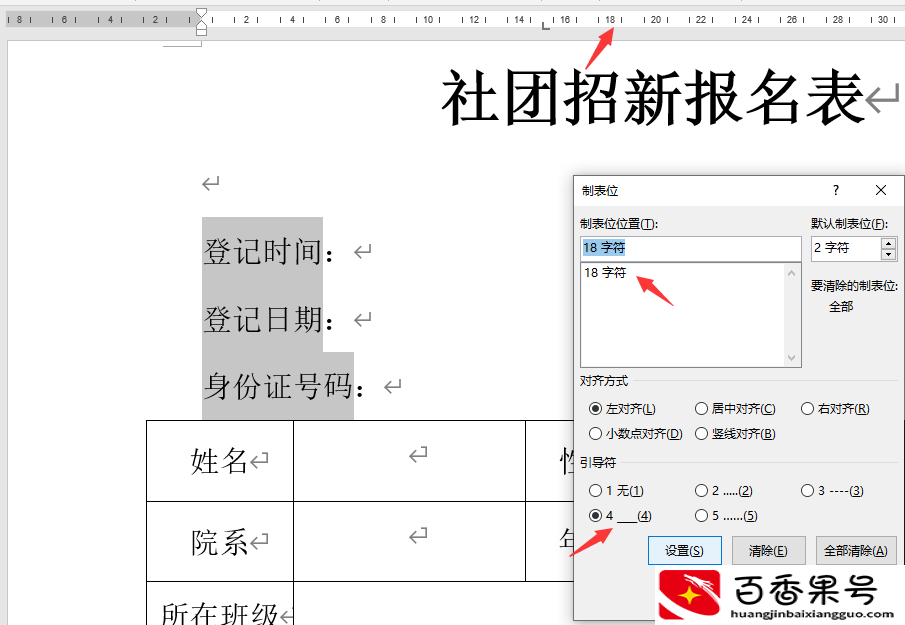Click the 清除 button

(x=768, y=551)
